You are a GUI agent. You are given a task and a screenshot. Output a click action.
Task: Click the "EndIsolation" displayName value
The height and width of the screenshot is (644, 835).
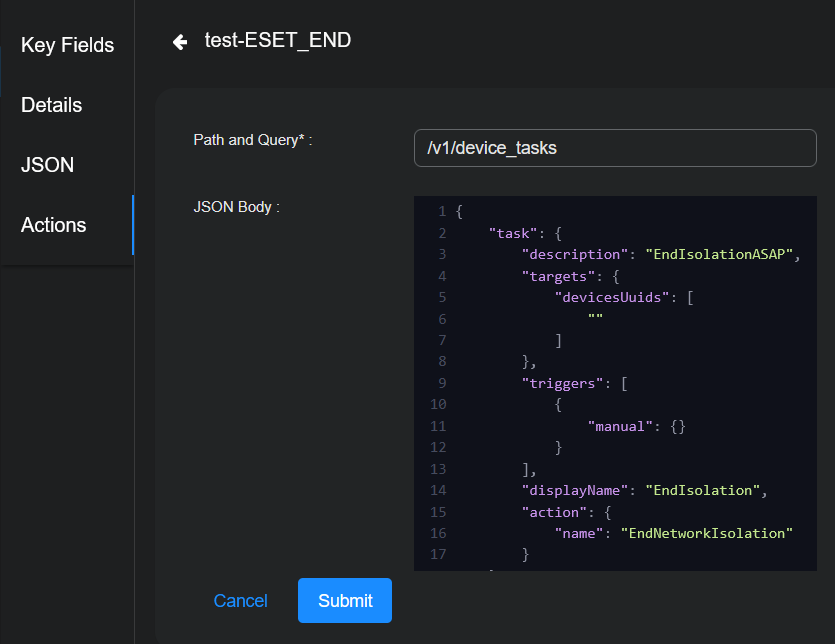tap(703, 490)
